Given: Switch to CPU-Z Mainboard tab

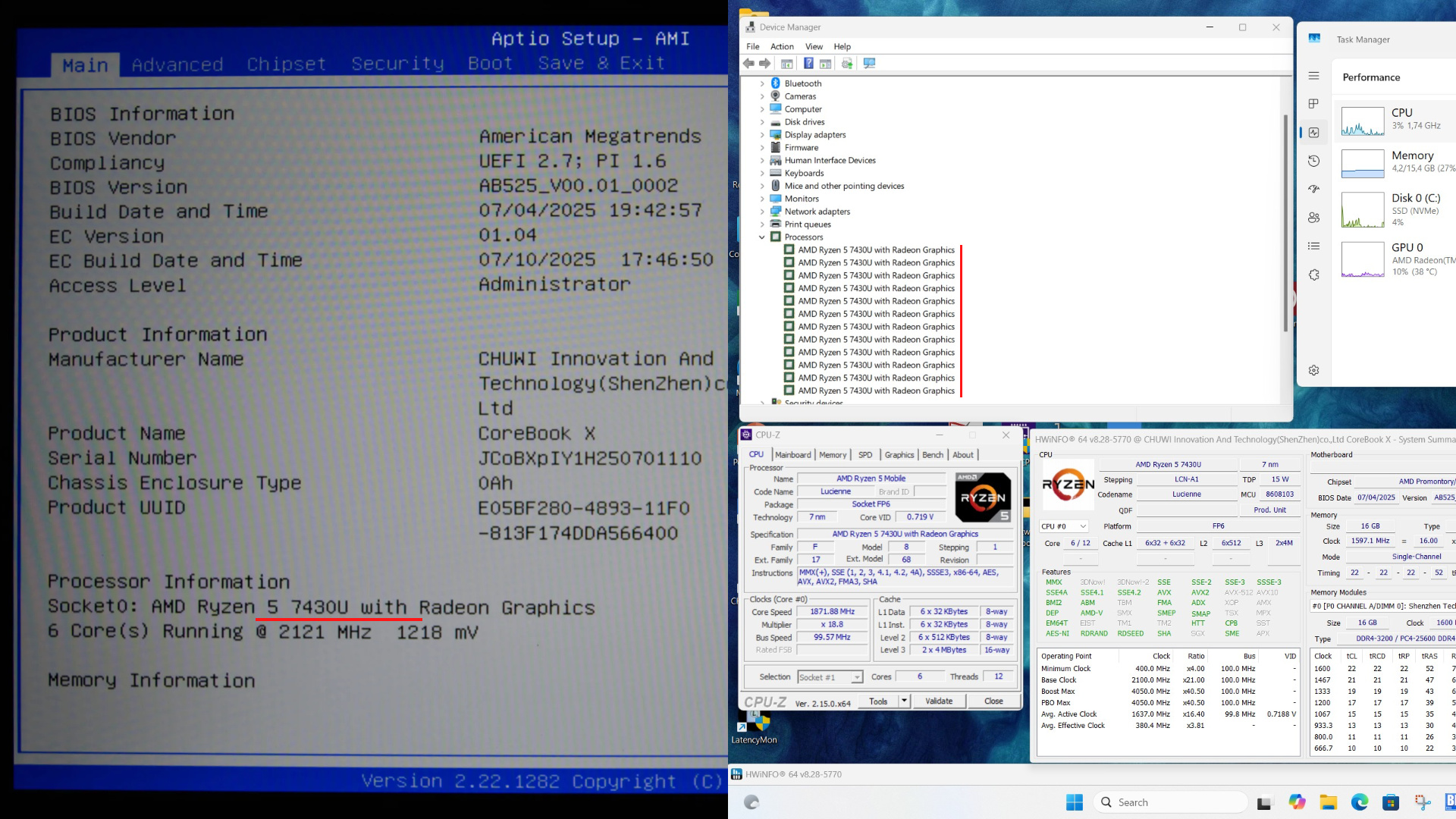Looking at the screenshot, I should point(792,455).
